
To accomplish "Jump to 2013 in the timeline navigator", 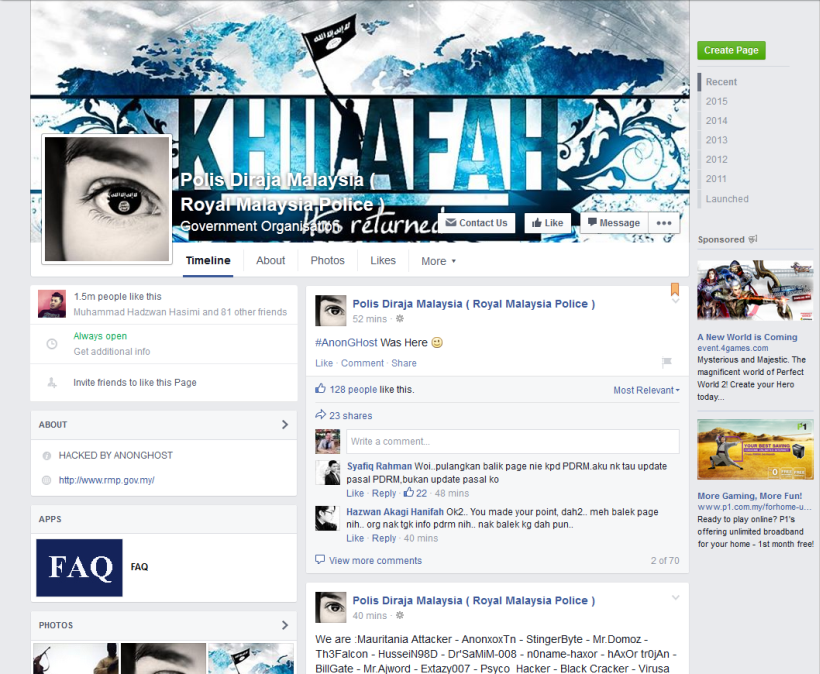I will (716, 140).
